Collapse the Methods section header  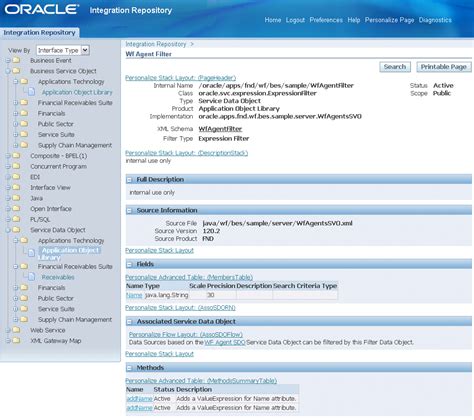129,368
